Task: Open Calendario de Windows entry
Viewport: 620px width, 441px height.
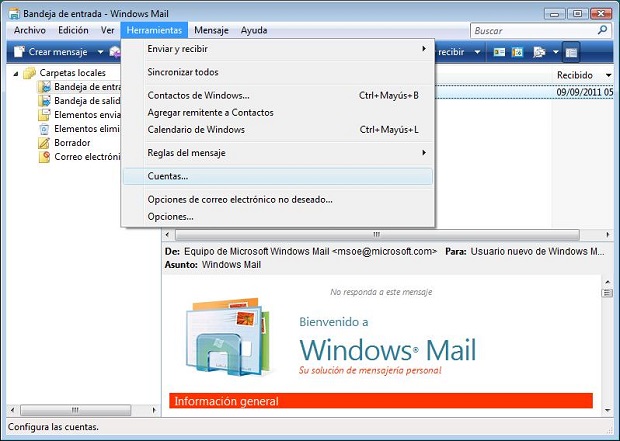Action: (x=278, y=129)
